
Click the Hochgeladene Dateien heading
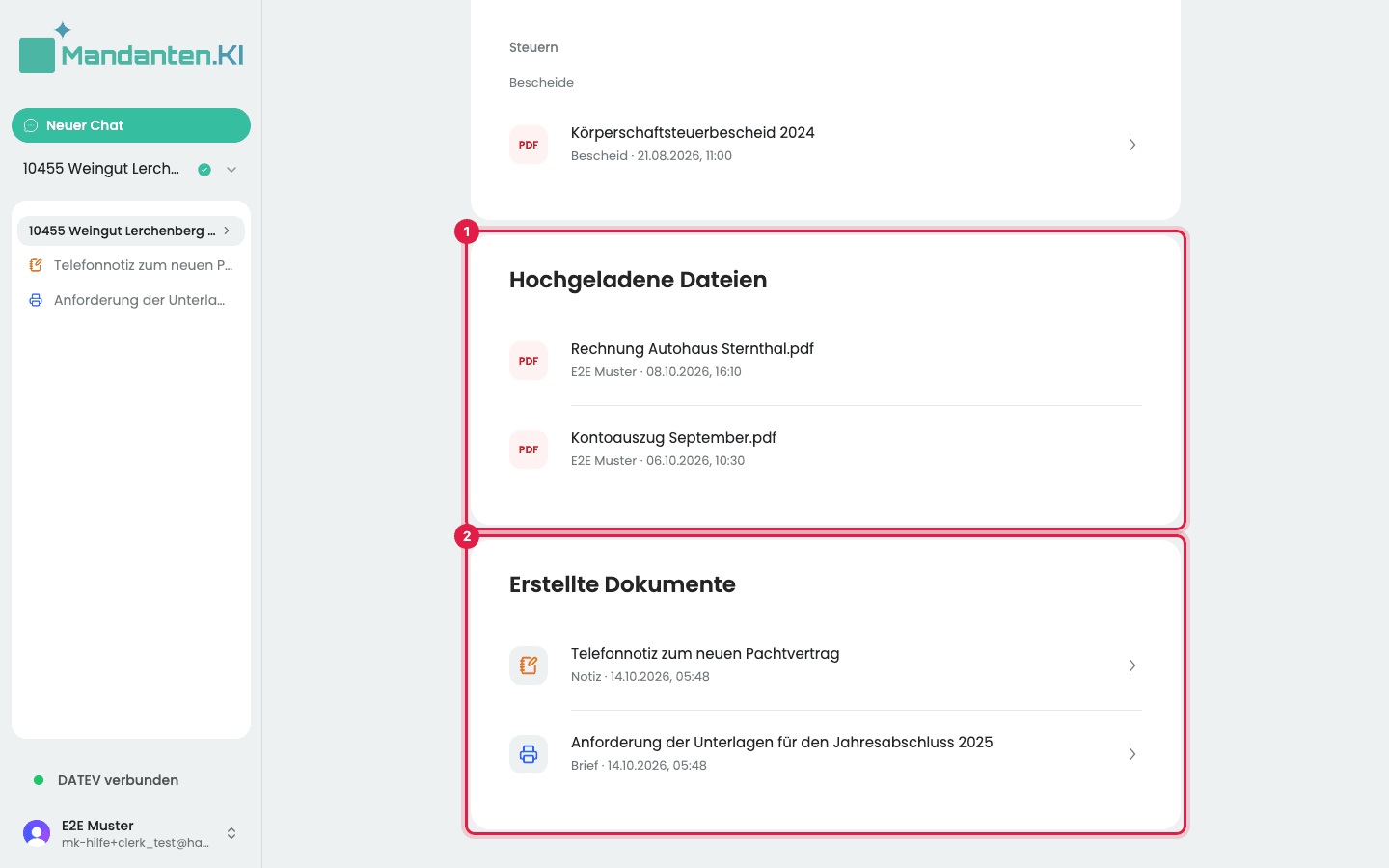click(x=638, y=280)
